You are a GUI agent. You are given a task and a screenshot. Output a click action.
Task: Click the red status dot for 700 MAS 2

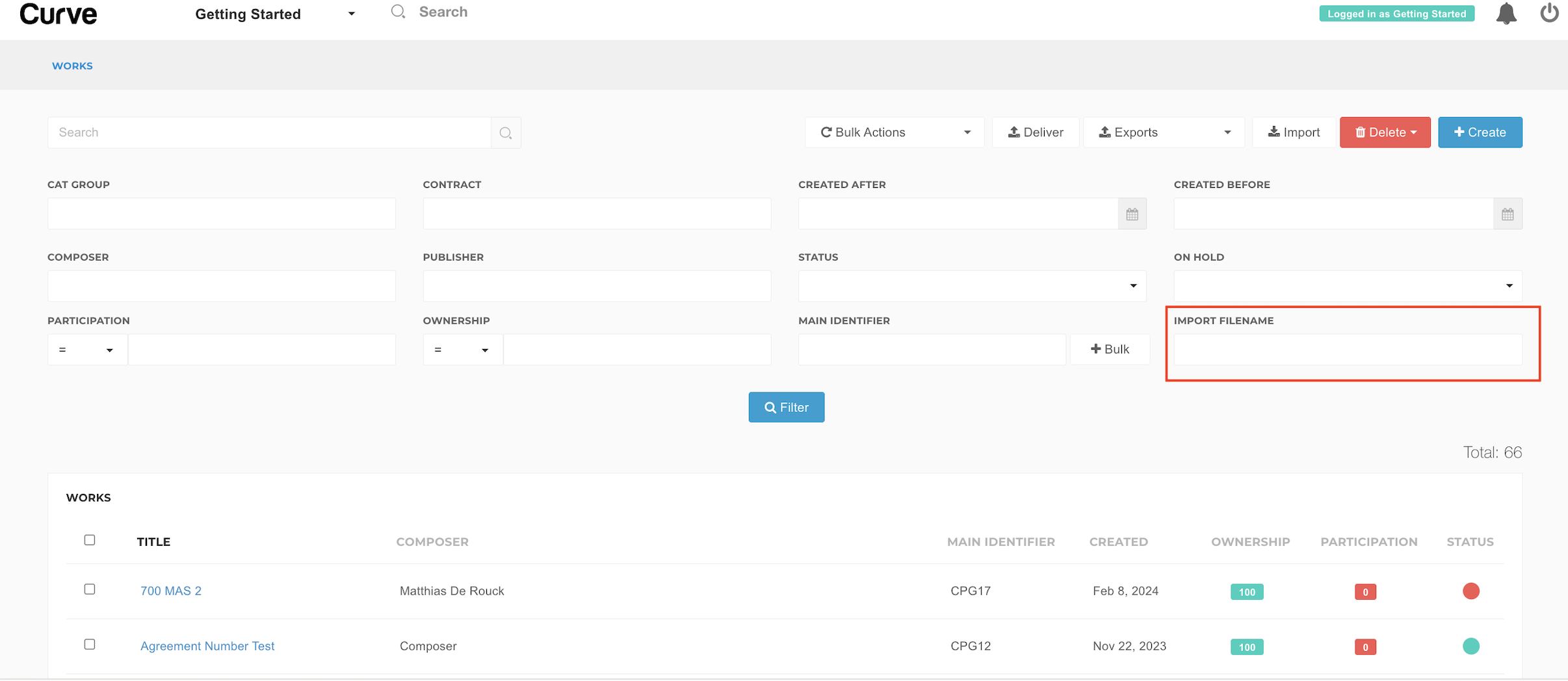[1470, 591]
